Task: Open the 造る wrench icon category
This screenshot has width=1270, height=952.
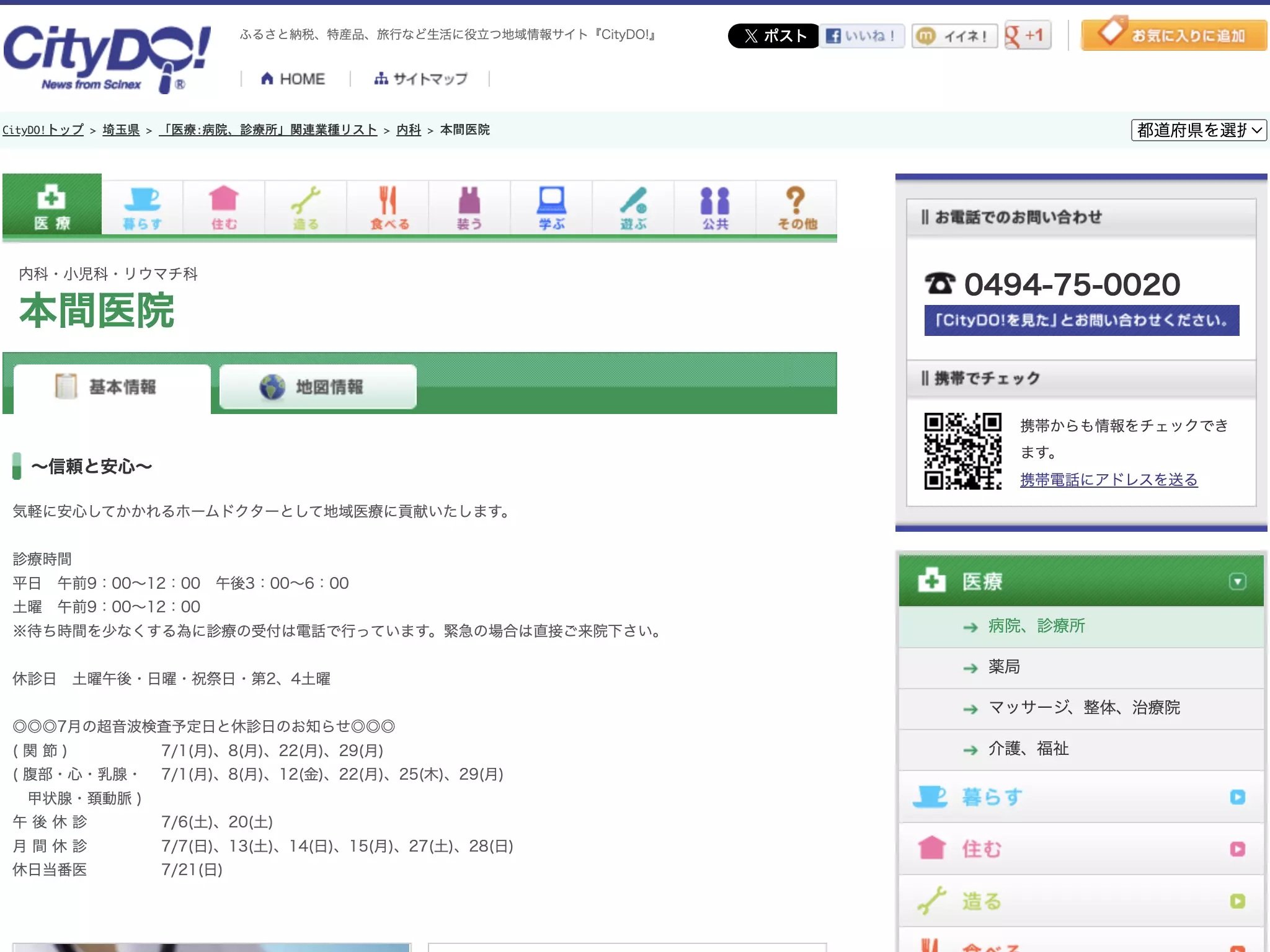Action: (x=306, y=208)
